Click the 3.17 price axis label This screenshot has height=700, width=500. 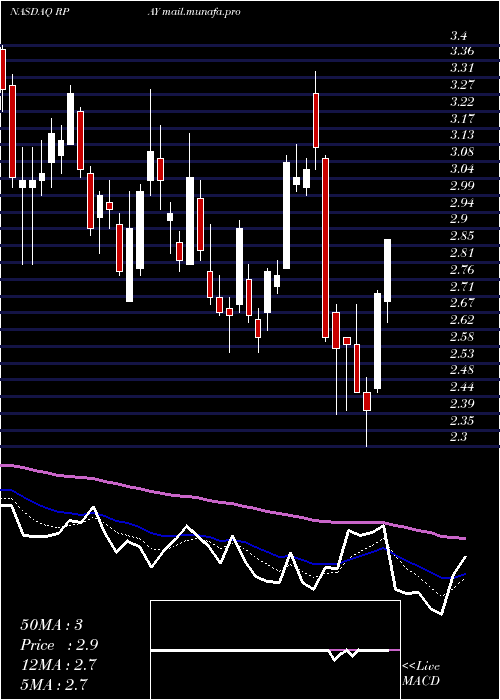tap(462, 118)
